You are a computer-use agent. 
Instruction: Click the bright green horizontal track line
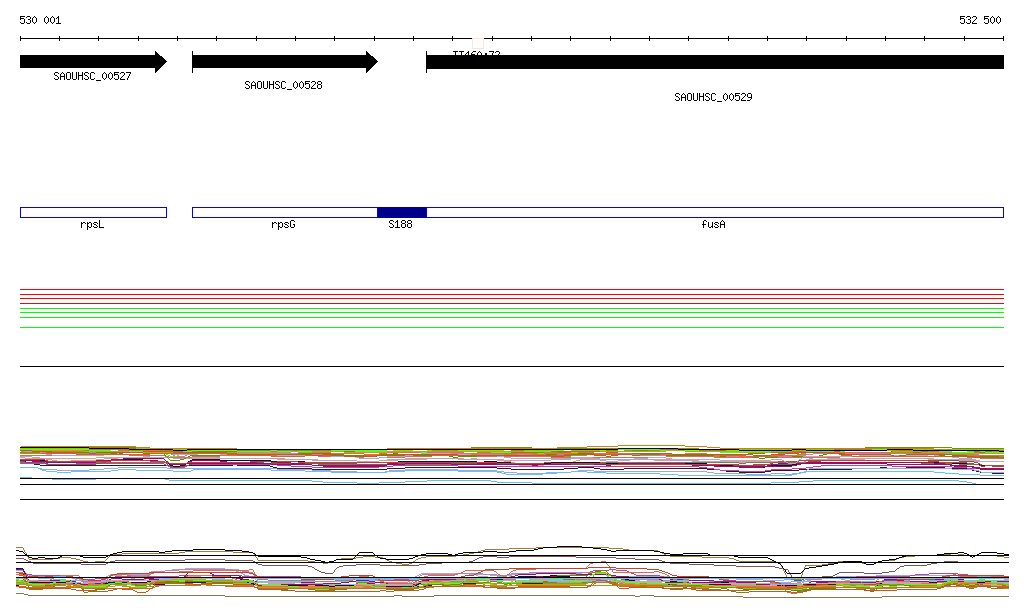512,310
